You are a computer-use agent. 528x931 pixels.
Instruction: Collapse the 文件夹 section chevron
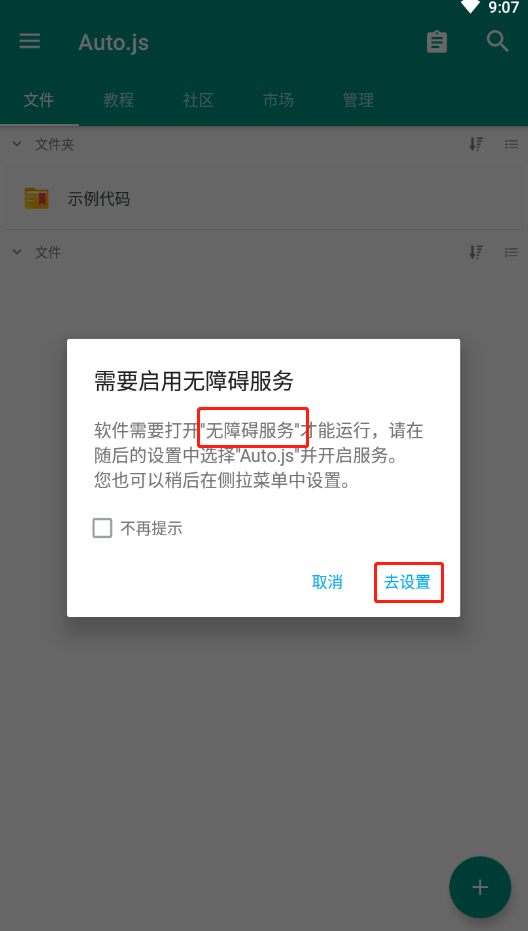point(17,144)
